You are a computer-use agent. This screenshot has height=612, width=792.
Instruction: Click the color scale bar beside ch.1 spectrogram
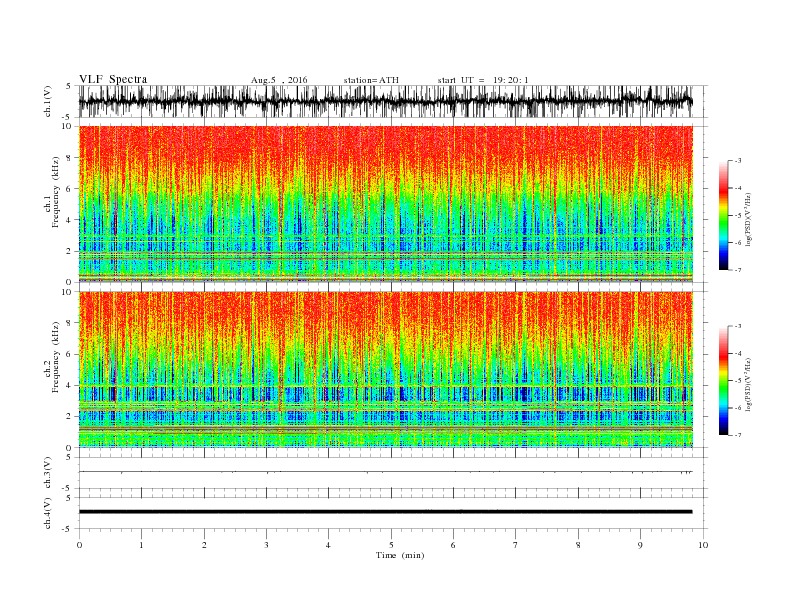coord(724,216)
